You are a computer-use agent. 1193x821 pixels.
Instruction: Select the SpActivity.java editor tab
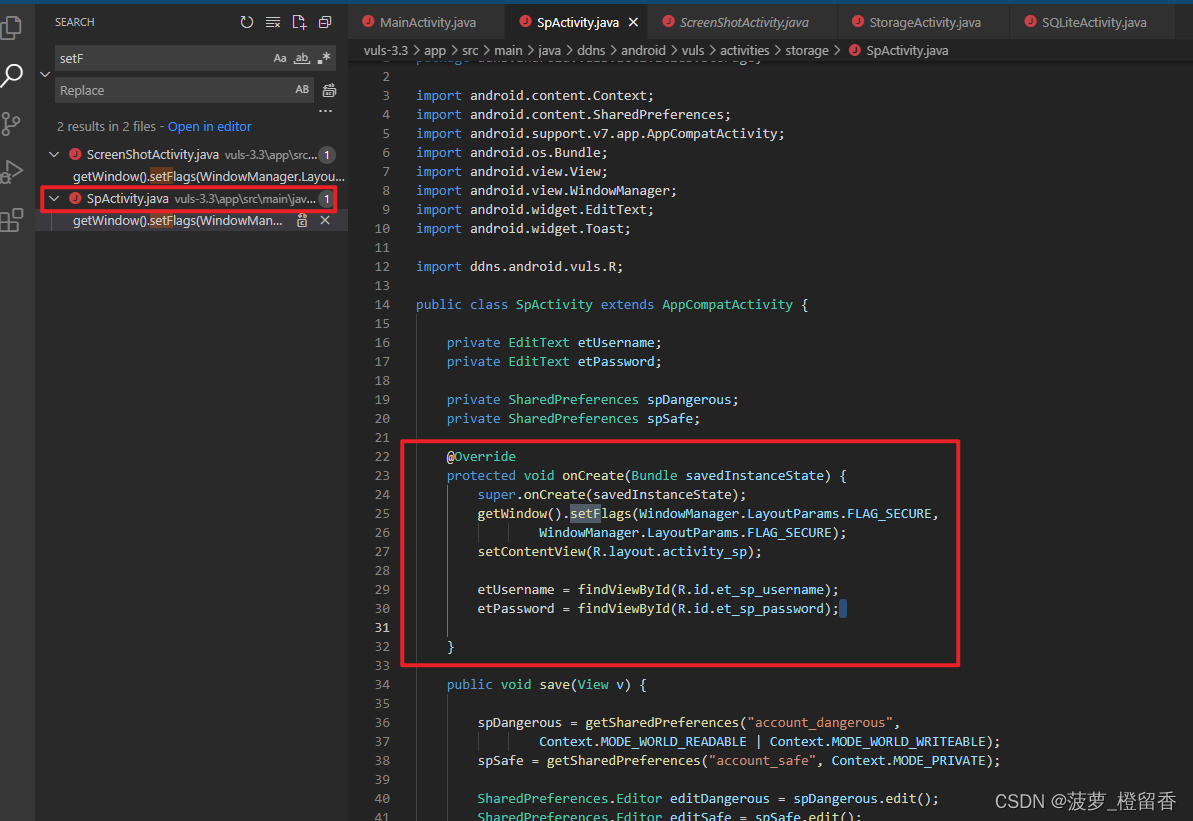pyautogui.click(x=577, y=23)
